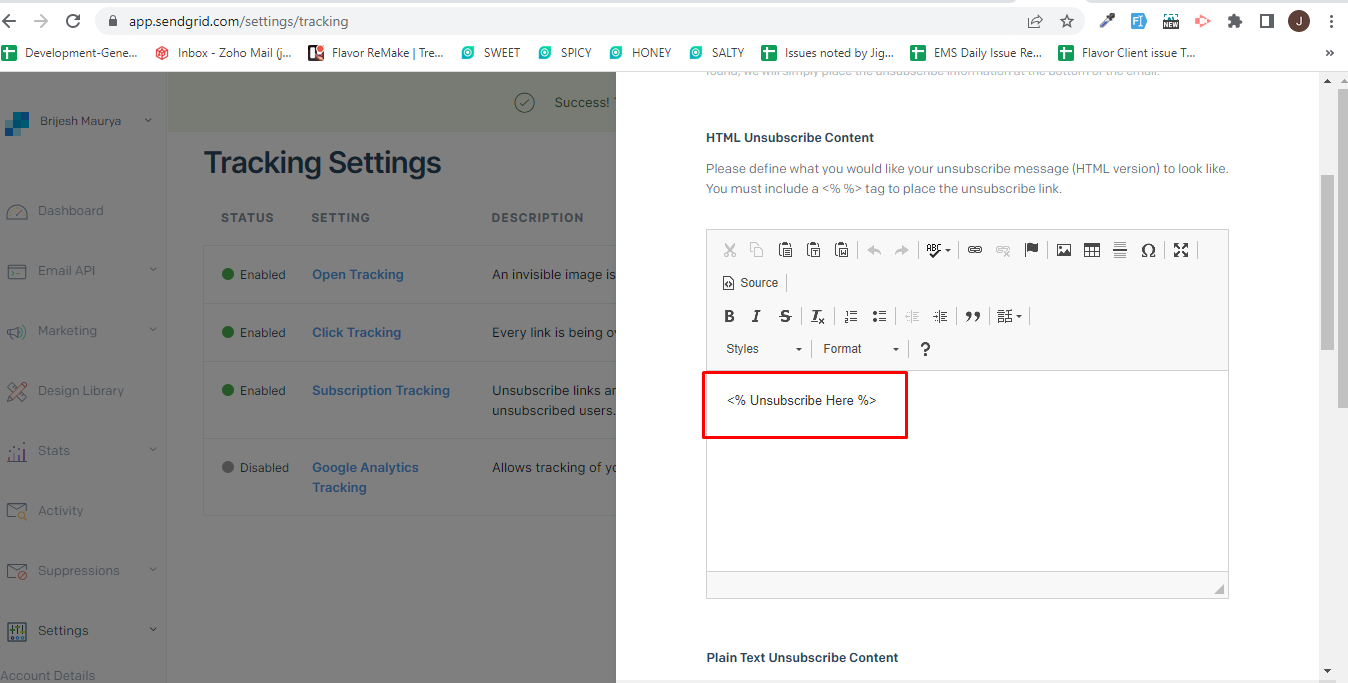
Task: Open Activity in the sidebar
Action: pyautogui.click(x=60, y=511)
